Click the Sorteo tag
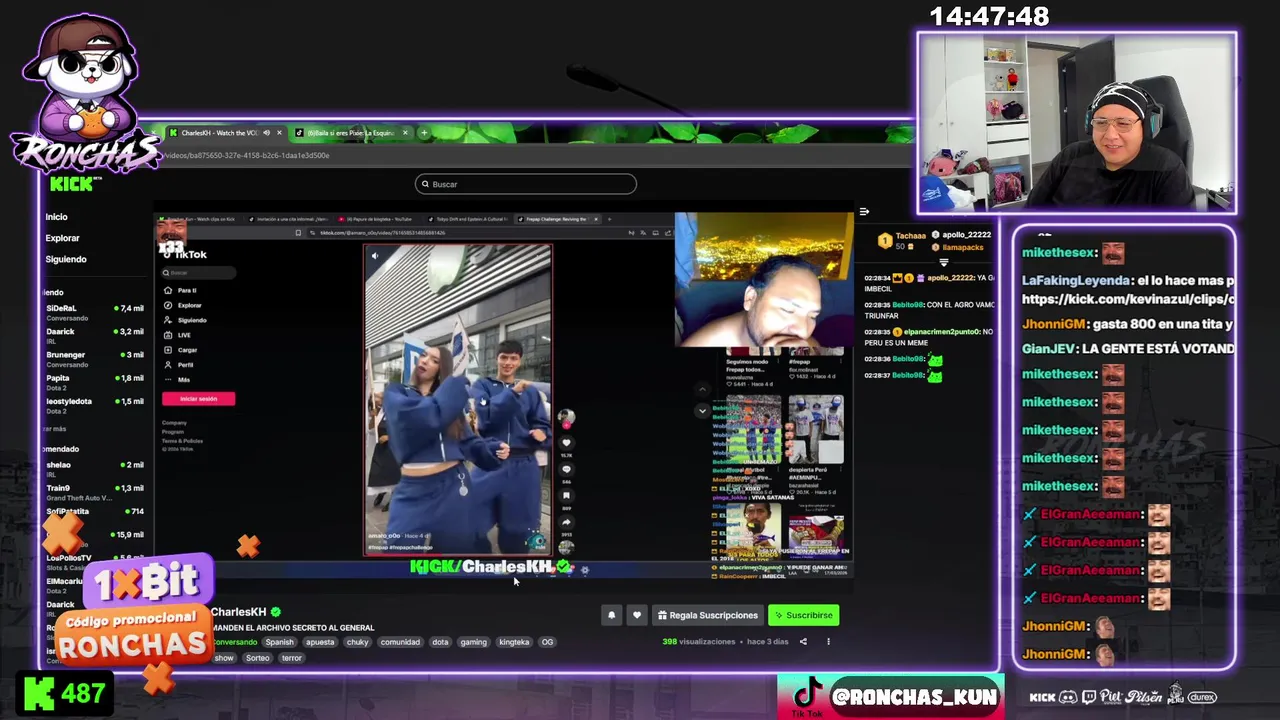The width and height of the screenshot is (1280, 720). pos(257,658)
